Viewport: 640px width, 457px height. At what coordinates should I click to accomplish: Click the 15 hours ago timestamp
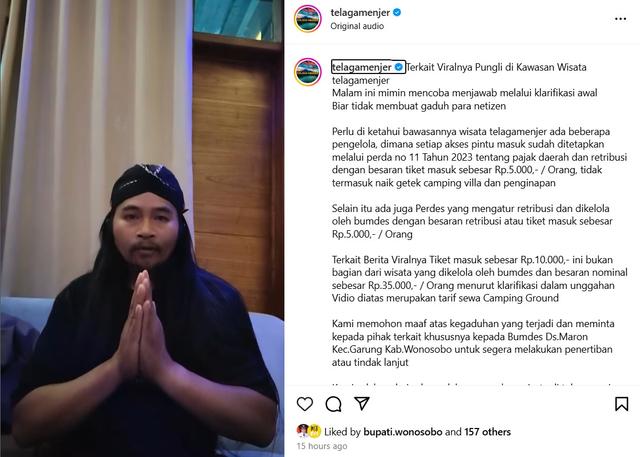322,446
